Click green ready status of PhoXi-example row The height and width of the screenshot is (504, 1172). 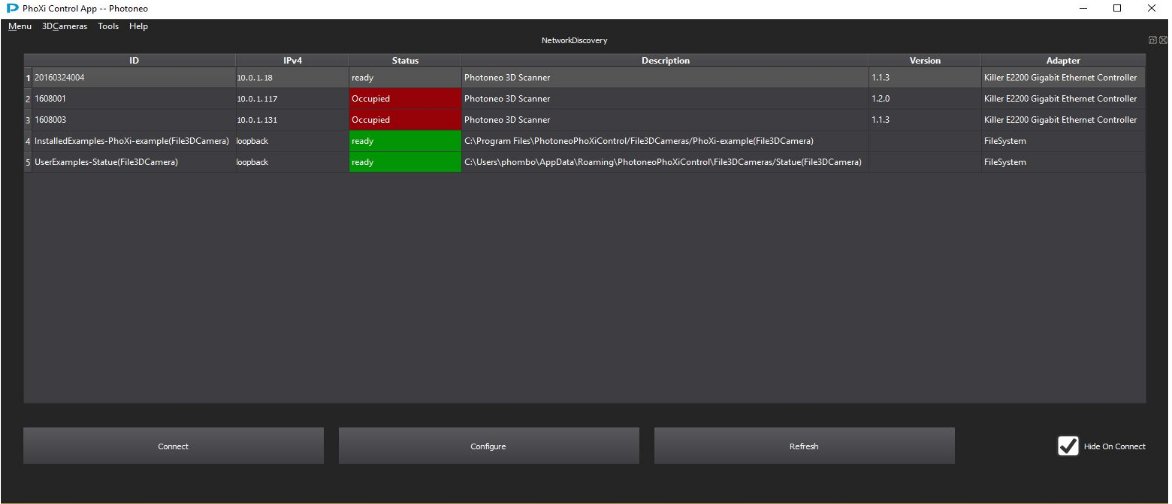(x=405, y=141)
